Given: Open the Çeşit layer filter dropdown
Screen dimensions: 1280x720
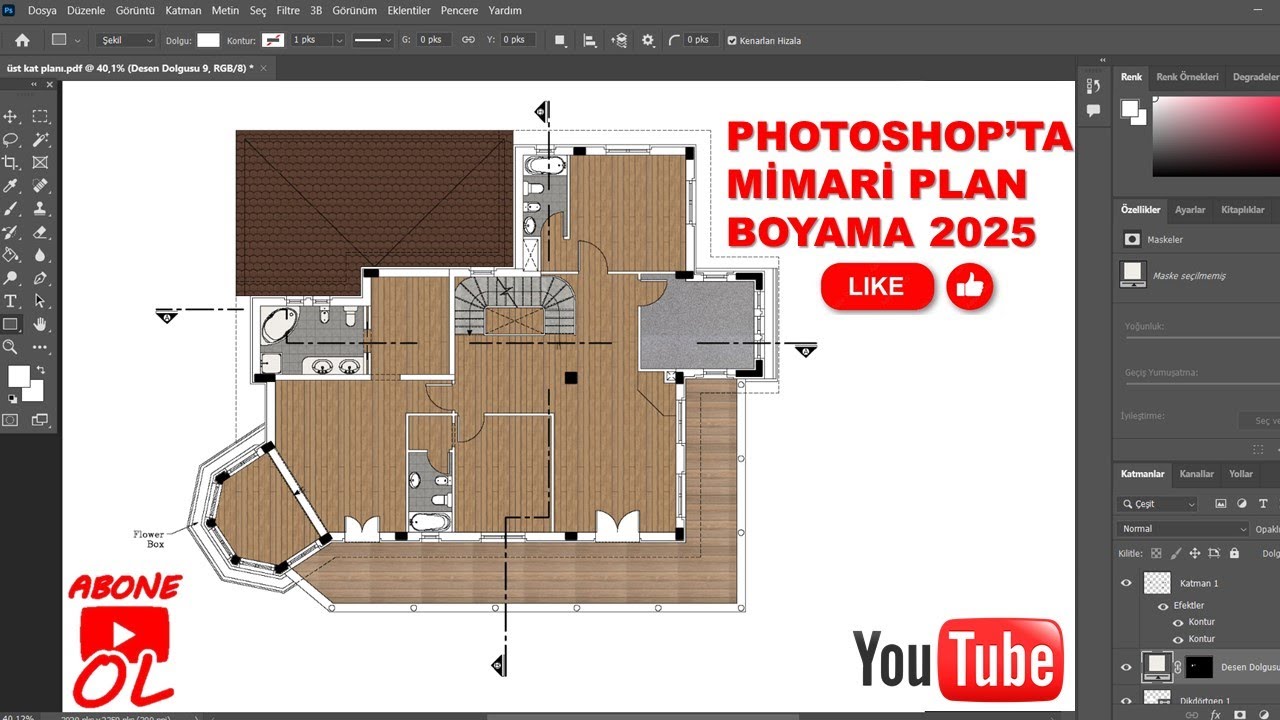Looking at the screenshot, I should point(1157,504).
